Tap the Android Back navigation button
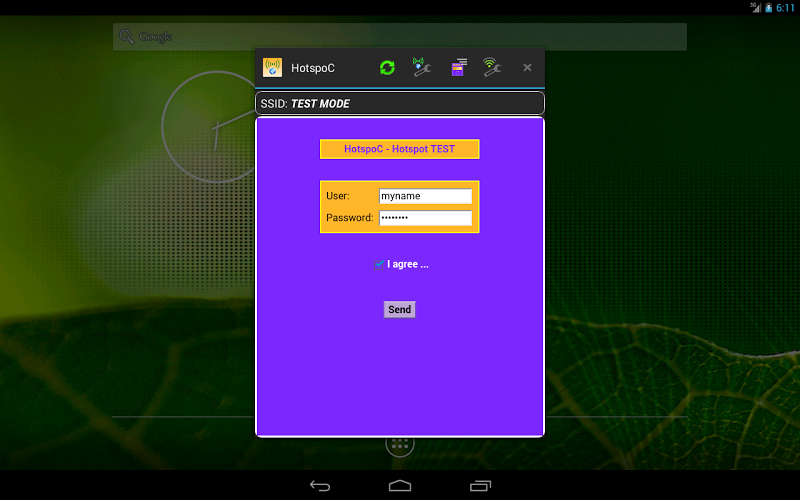This screenshot has width=800, height=500. [x=320, y=486]
